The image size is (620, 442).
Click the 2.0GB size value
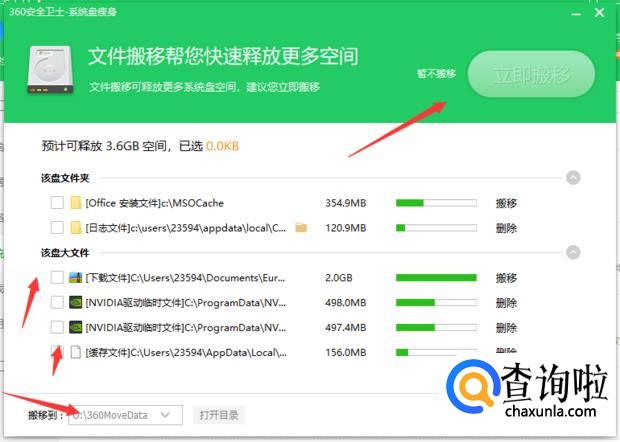(338, 278)
